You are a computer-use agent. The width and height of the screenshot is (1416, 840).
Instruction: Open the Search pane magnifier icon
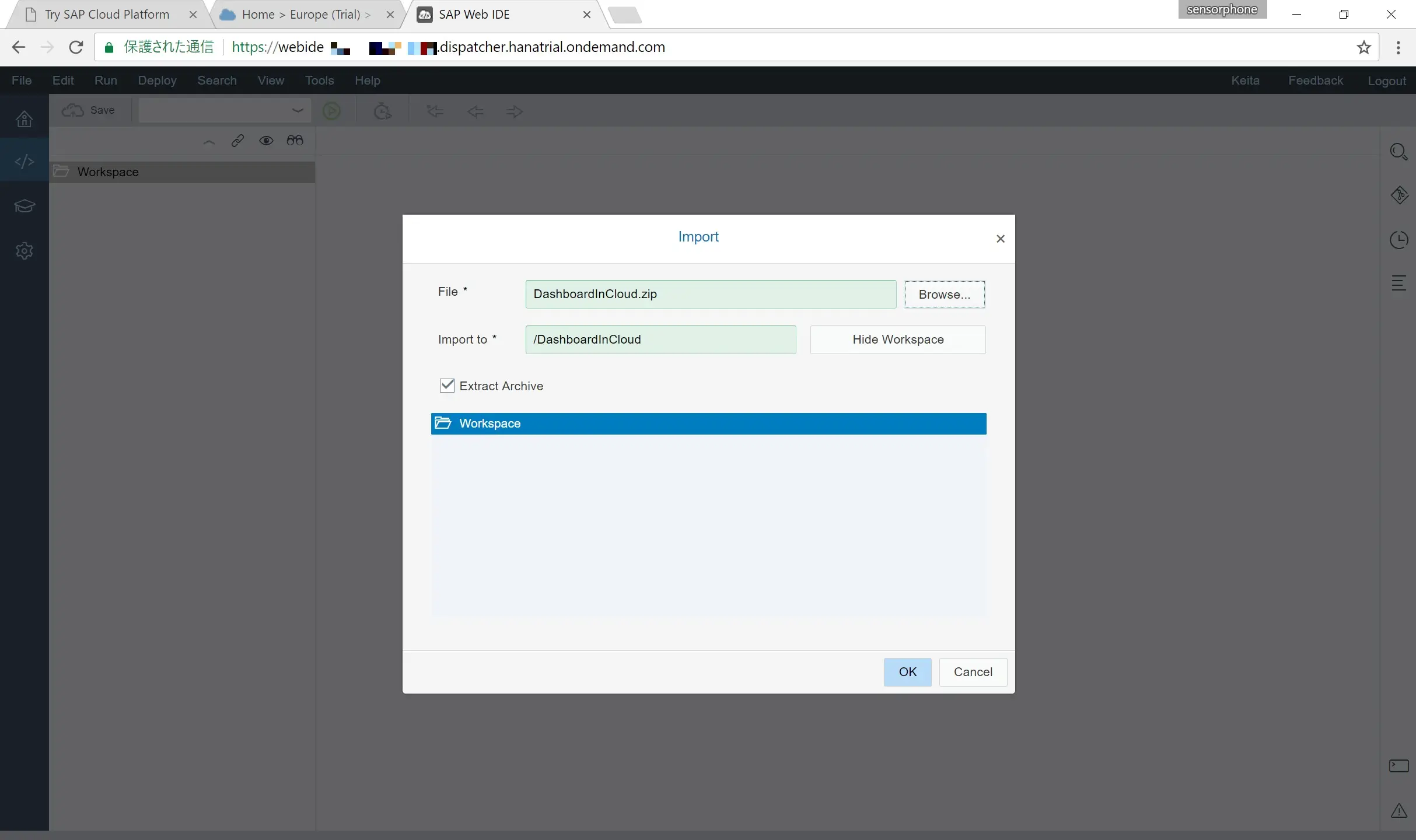pyautogui.click(x=1398, y=152)
